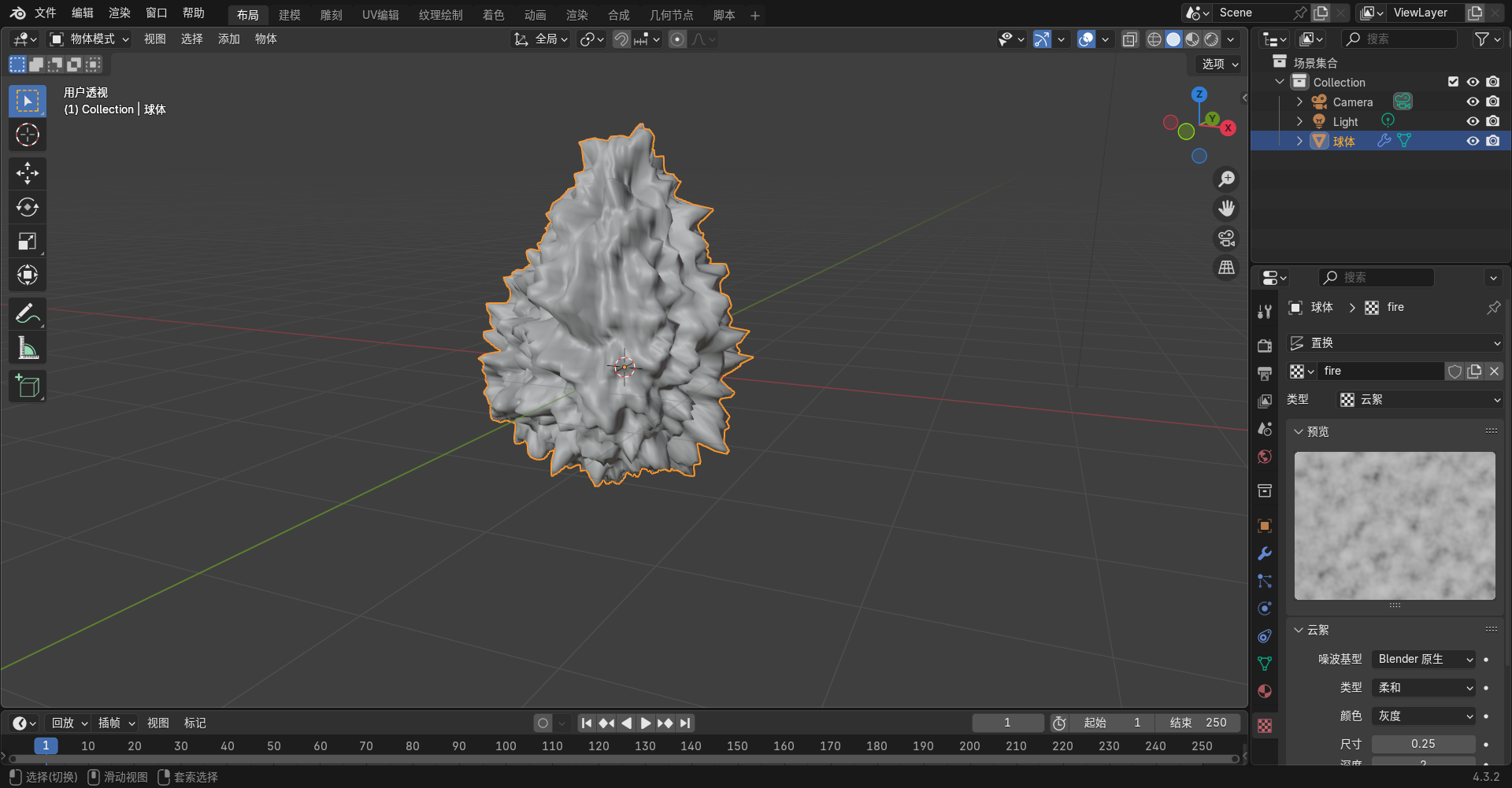This screenshot has width=1512, height=788.
Task: Hide the Camera object in viewport
Action: click(1473, 102)
